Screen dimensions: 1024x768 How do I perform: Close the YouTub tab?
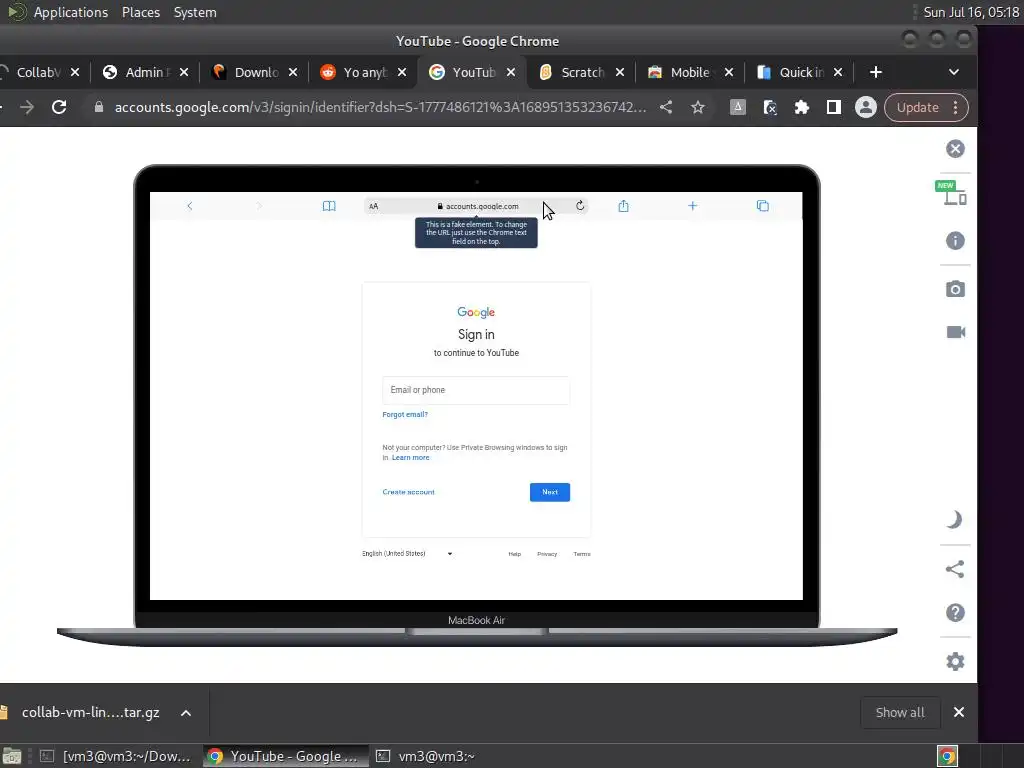(511, 72)
